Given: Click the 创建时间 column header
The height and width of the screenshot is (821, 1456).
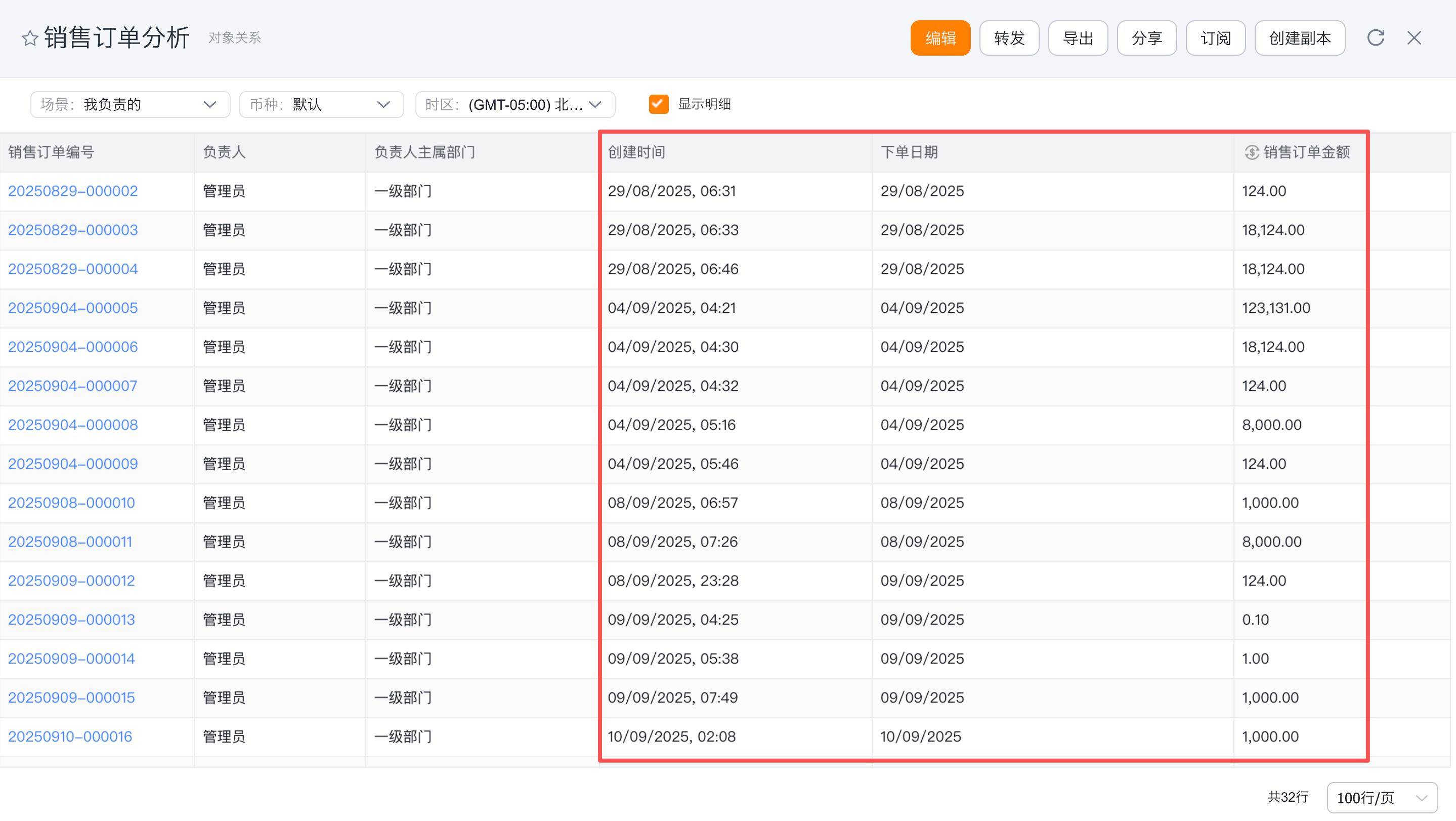Looking at the screenshot, I should coord(636,152).
